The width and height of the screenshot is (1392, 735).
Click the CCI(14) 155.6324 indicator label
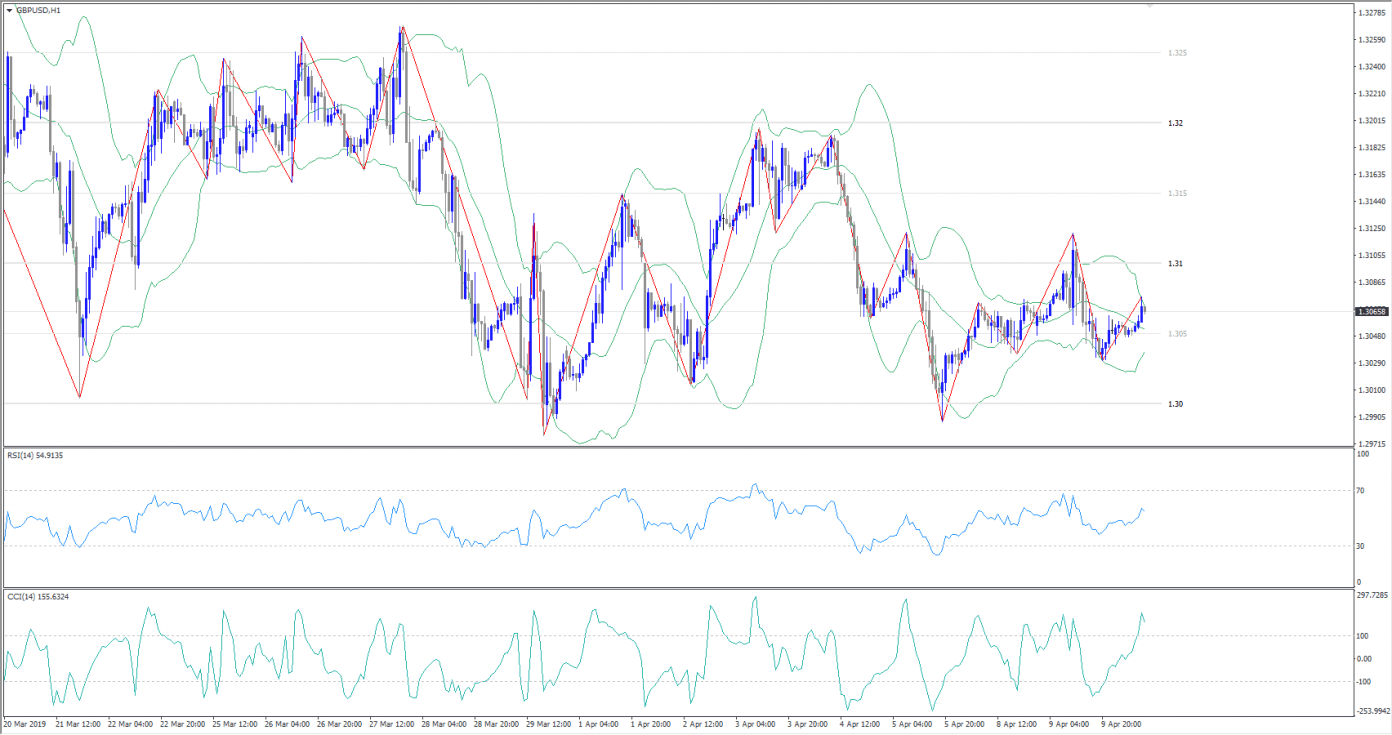(x=36, y=596)
